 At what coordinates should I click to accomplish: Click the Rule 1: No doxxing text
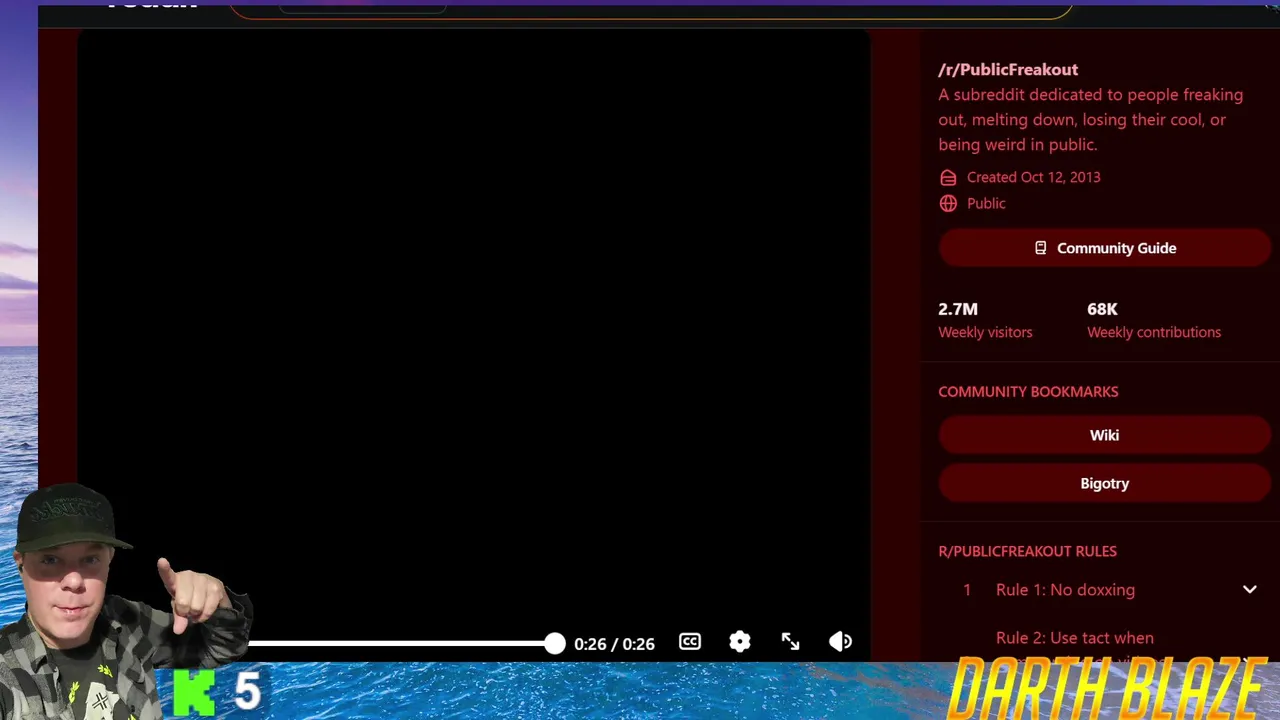(1065, 590)
